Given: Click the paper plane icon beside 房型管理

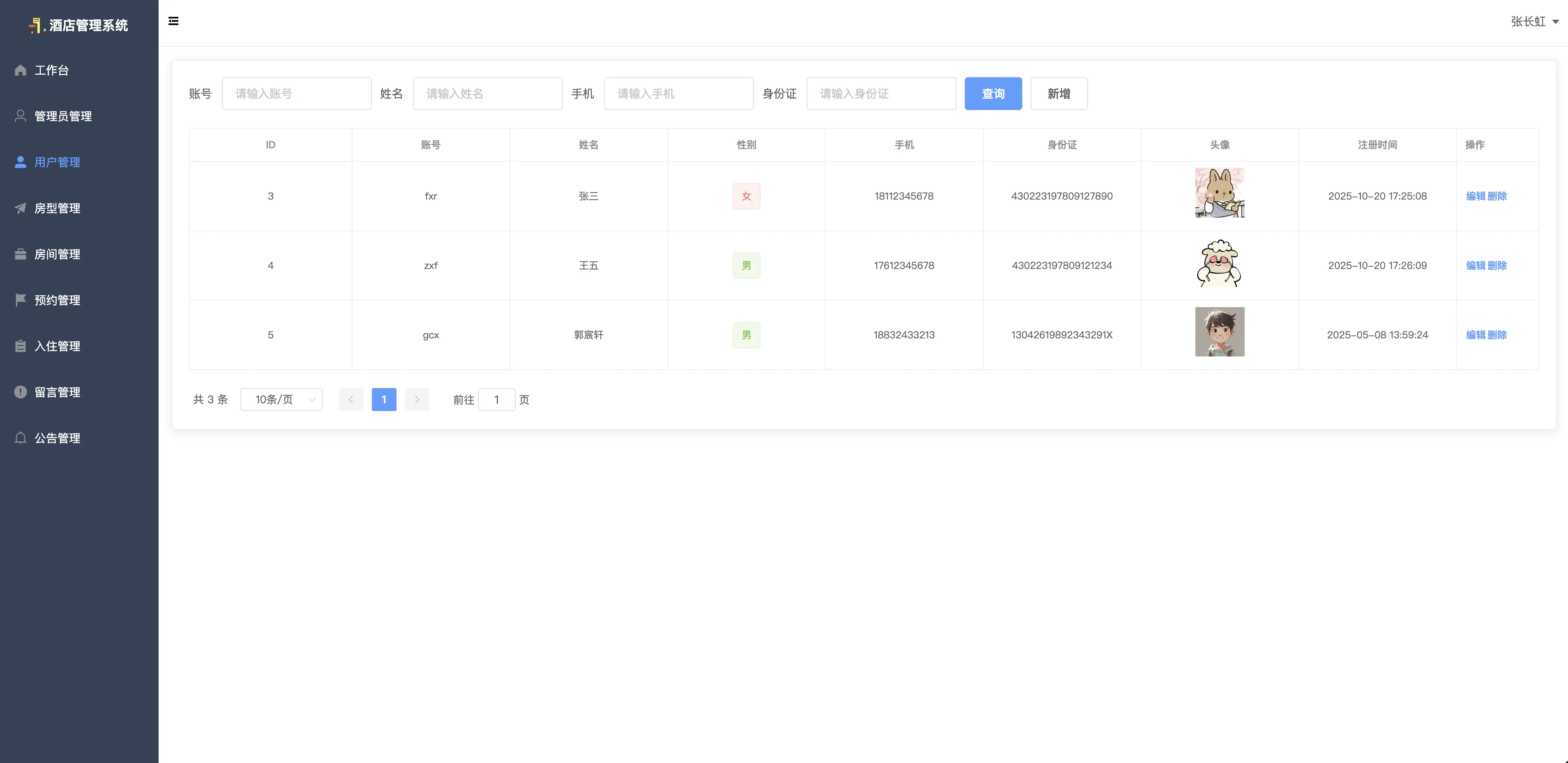Looking at the screenshot, I should [x=21, y=208].
